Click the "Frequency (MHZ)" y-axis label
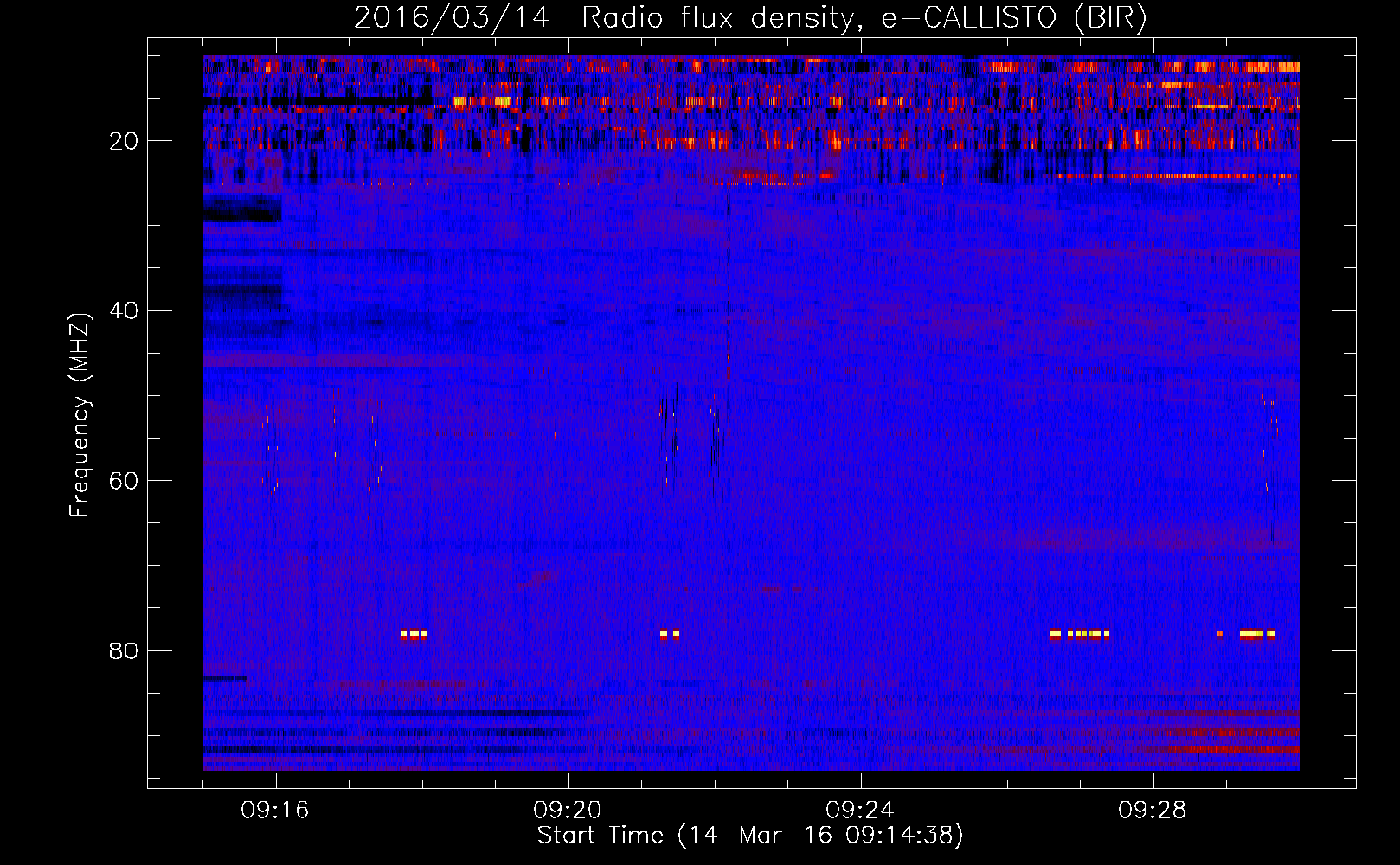 80,415
